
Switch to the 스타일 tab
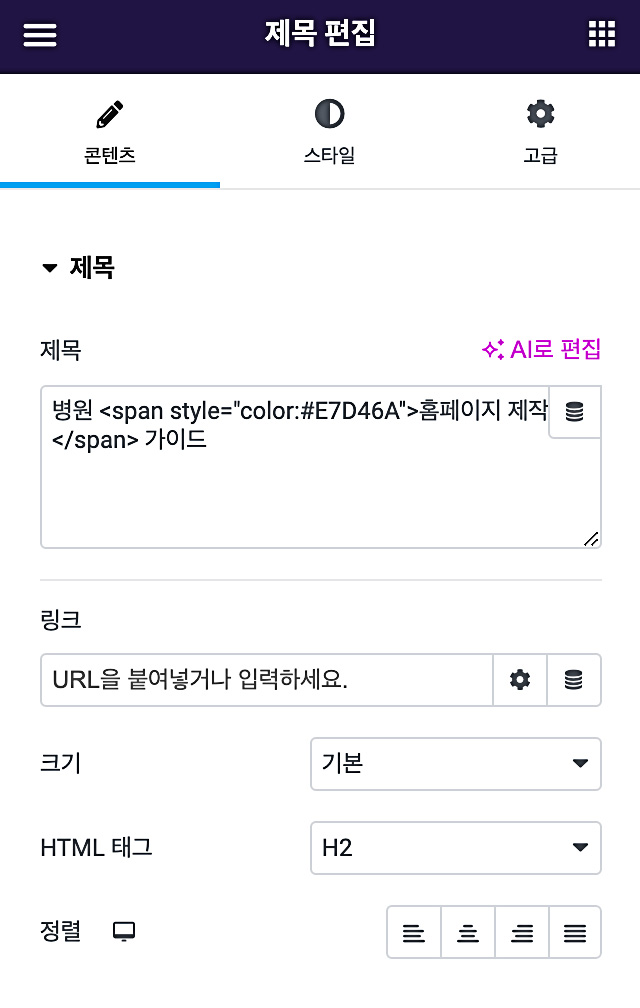[x=330, y=132]
